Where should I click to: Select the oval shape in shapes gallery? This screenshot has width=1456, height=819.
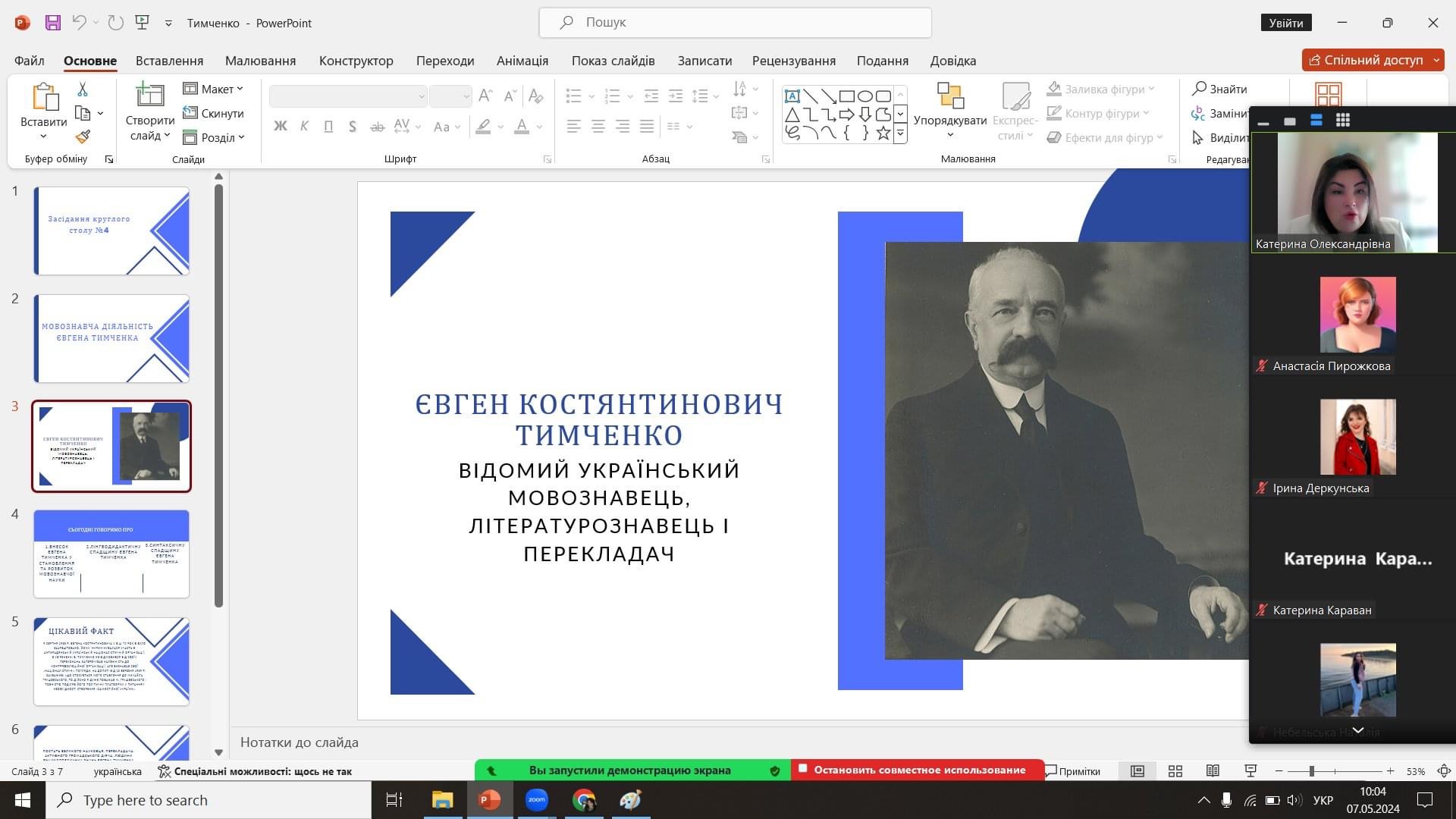click(864, 96)
